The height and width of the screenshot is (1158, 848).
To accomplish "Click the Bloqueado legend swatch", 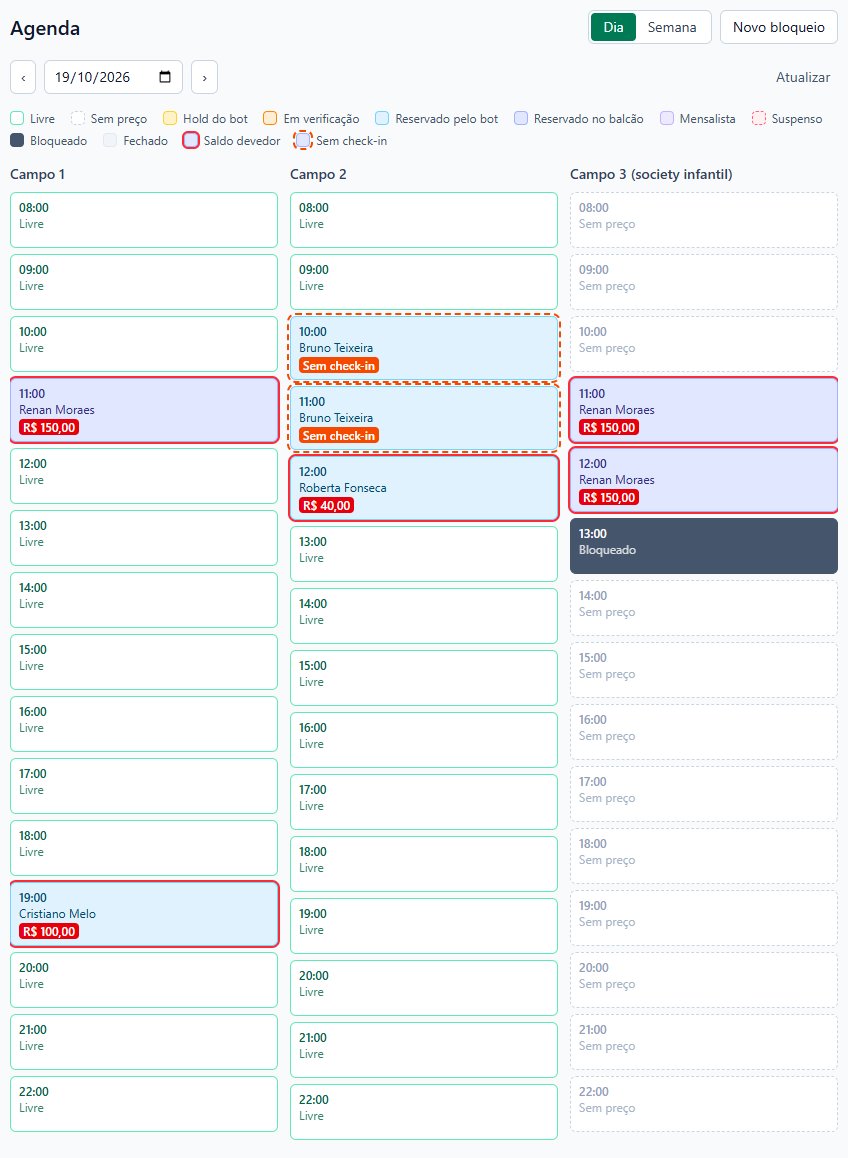I will [17, 140].
